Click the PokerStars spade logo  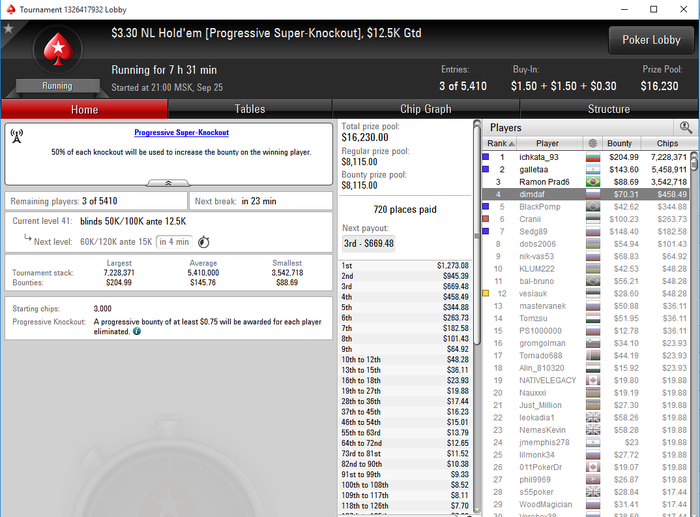pyautogui.click(x=58, y=49)
